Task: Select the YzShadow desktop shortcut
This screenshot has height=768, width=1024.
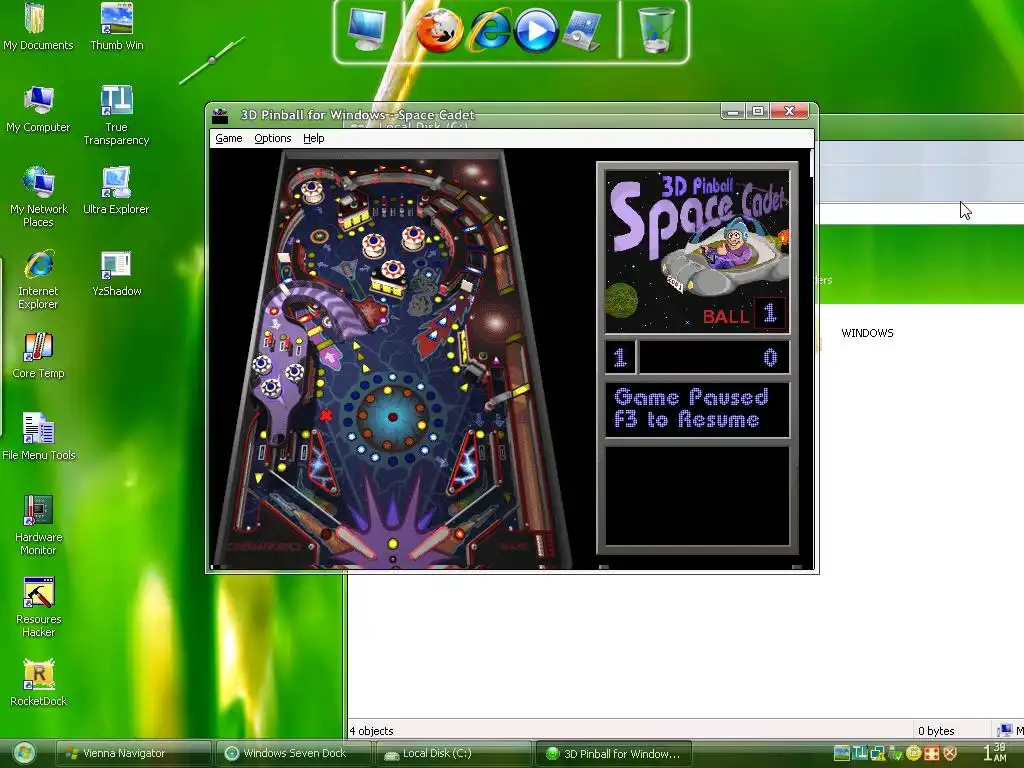Action: point(117,274)
